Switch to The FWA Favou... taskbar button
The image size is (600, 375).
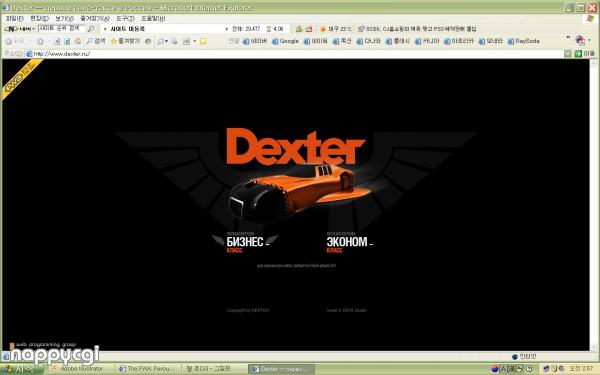pyautogui.click(x=147, y=369)
